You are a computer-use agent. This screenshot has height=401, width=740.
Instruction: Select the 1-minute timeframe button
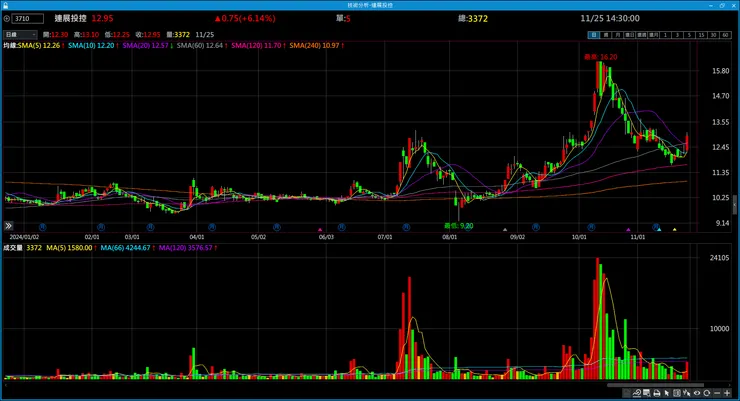pyautogui.click(x=665, y=35)
